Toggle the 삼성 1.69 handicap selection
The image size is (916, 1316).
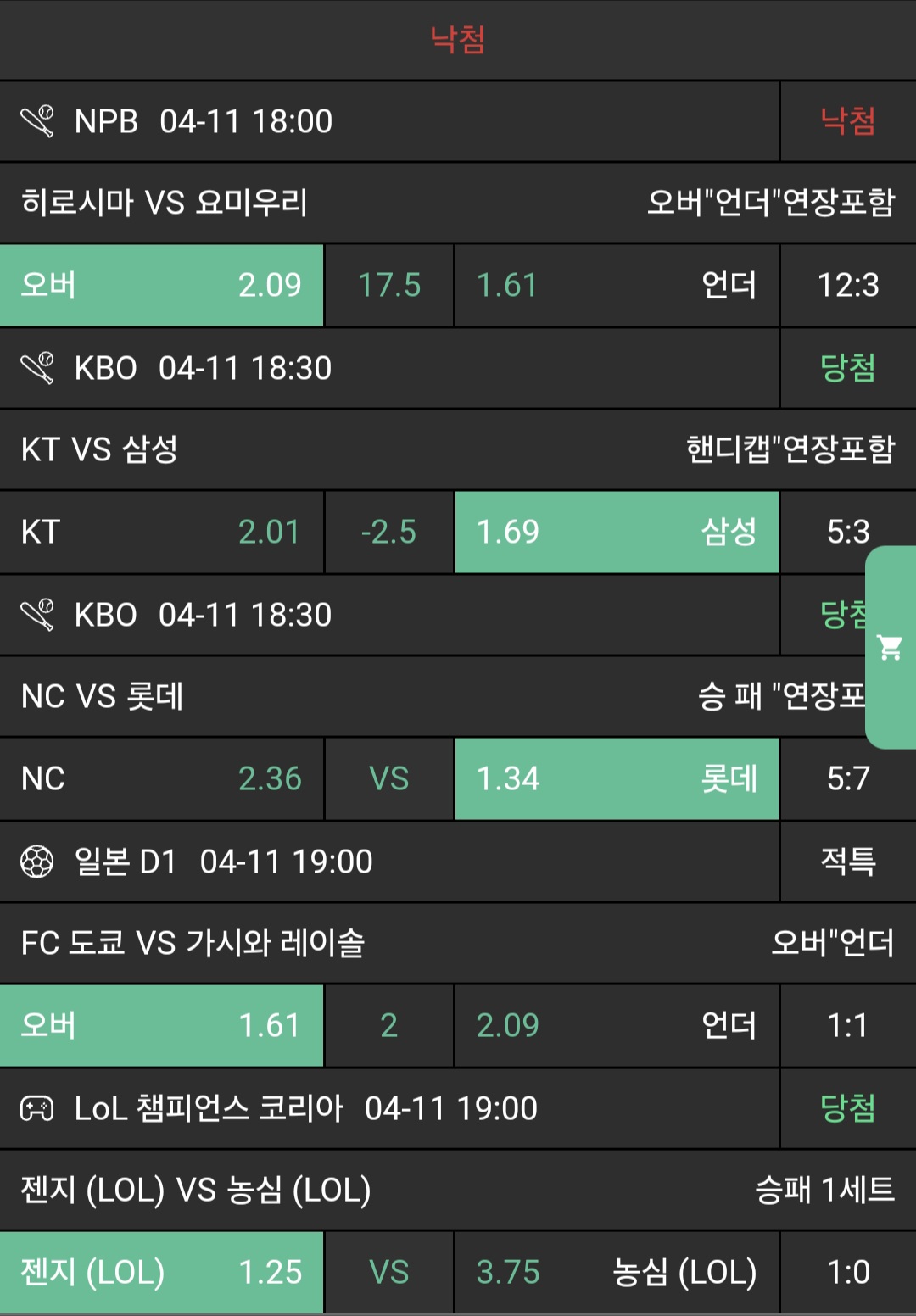(x=616, y=533)
